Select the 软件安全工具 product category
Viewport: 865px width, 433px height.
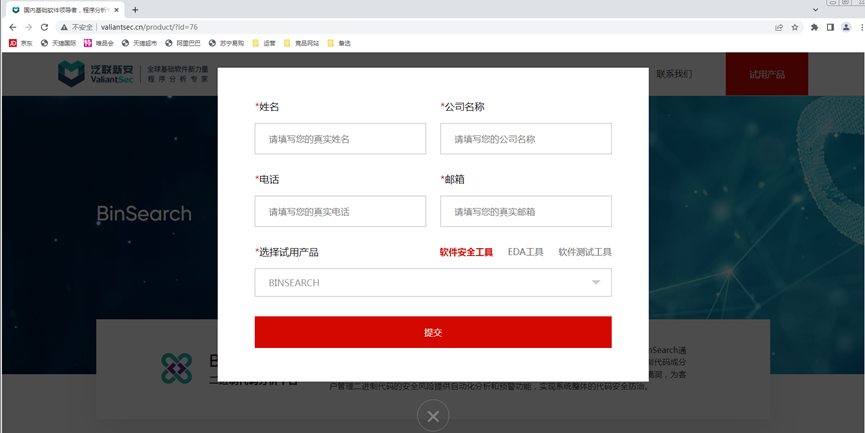pos(466,252)
